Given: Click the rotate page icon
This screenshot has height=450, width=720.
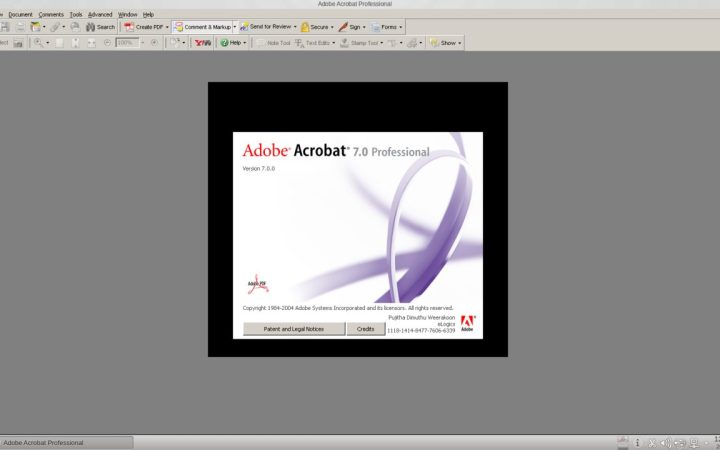Looking at the screenshot, I should click(x=174, y=43).
